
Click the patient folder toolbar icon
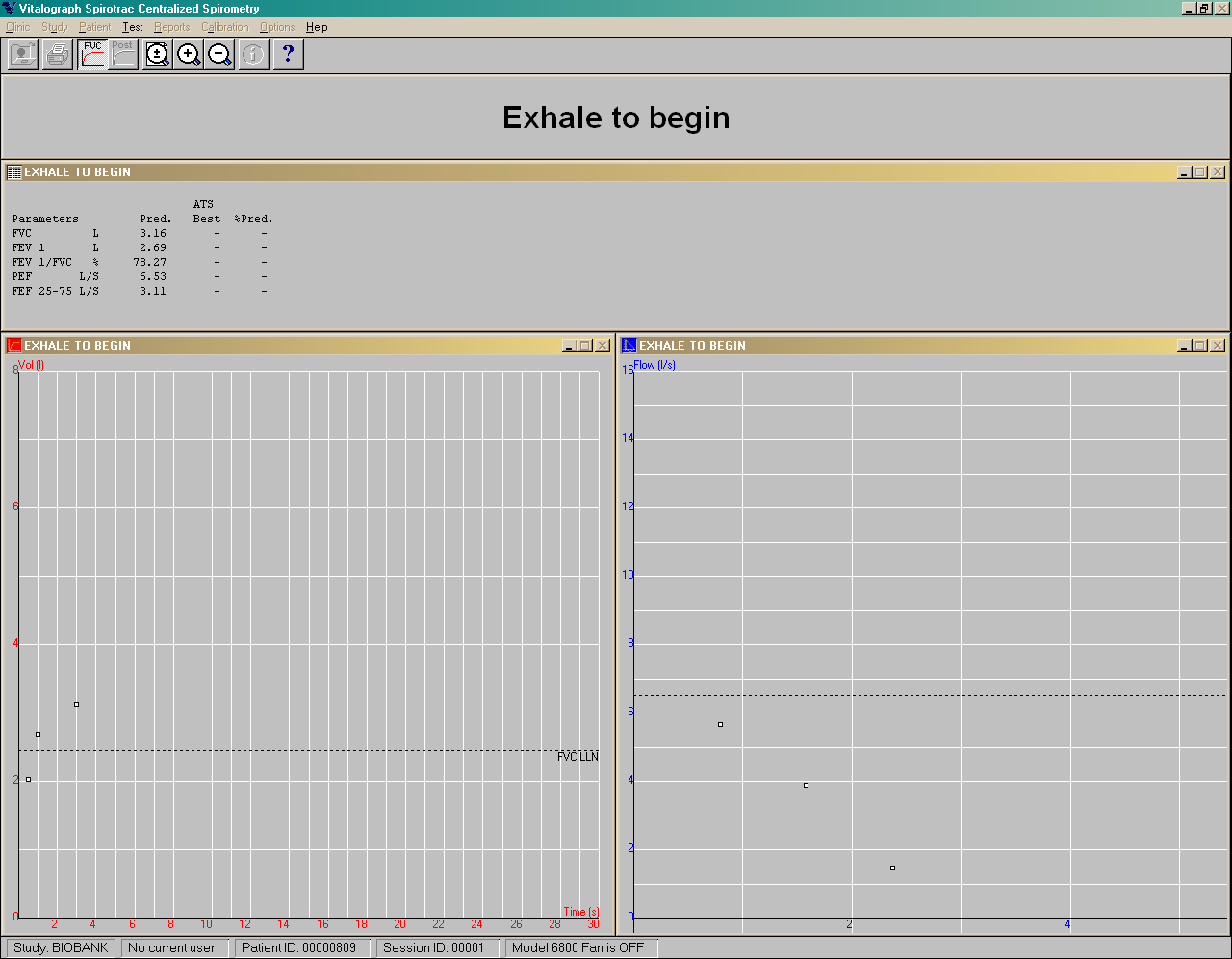(23, 55)
